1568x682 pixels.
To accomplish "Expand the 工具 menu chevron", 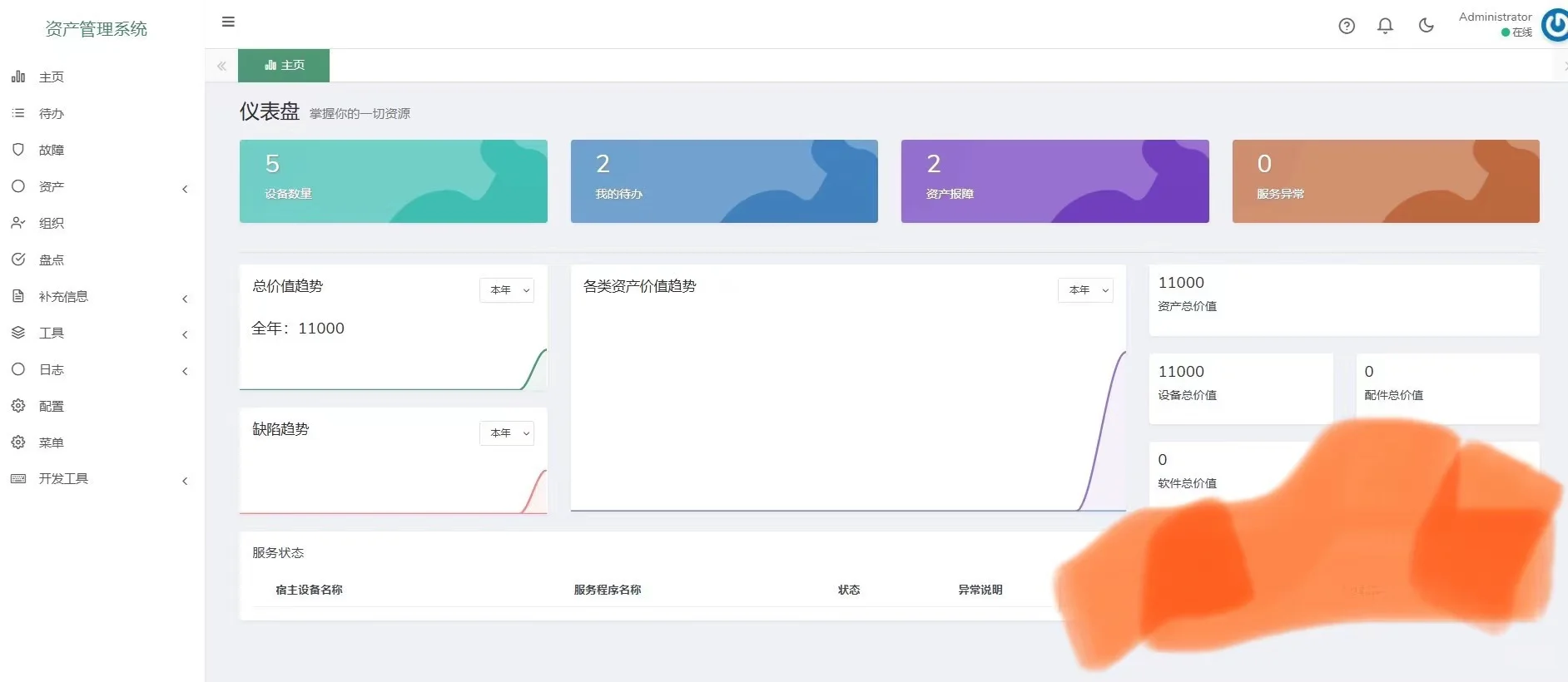I will (x=185, y=334).
